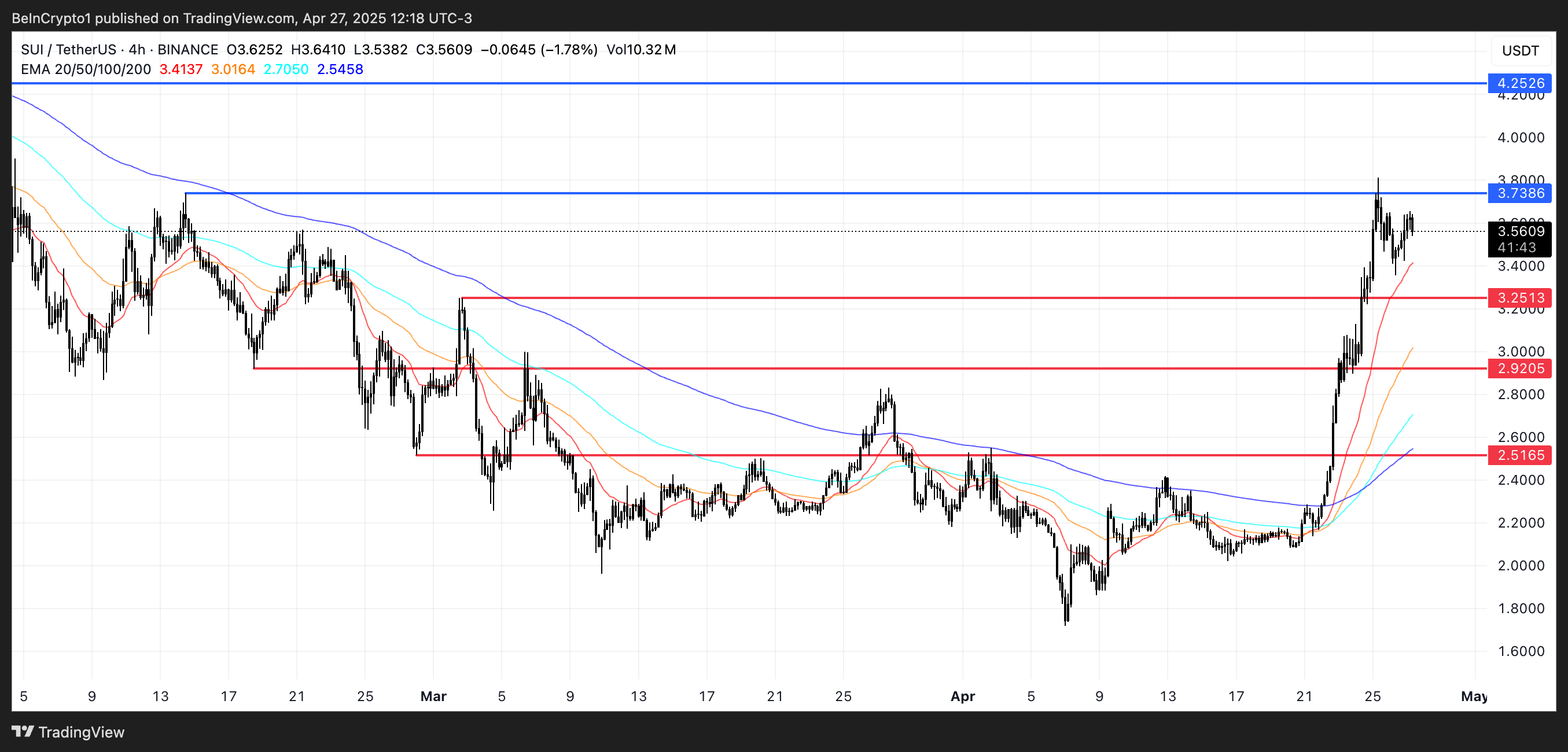This screenshot has height=752, width=1568.
Task: Click the red EMA value 3.4137
Action: click(x=181, y=69)
